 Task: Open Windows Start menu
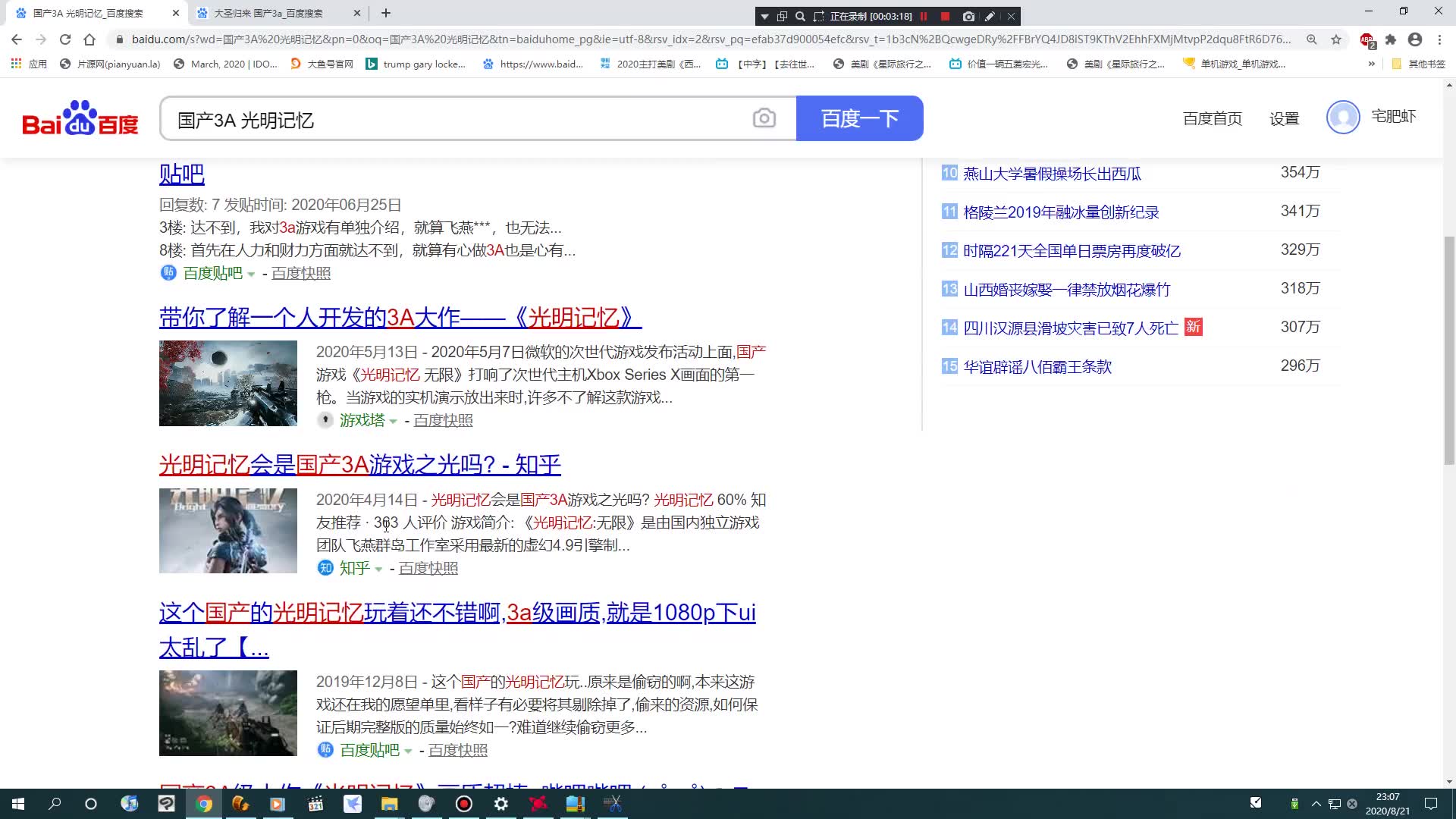(18, 804)
